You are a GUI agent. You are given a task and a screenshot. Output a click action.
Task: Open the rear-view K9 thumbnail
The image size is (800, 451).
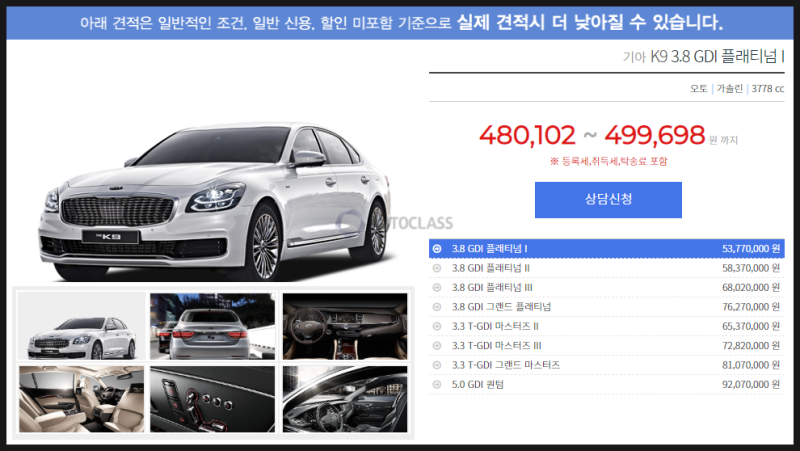213,326
